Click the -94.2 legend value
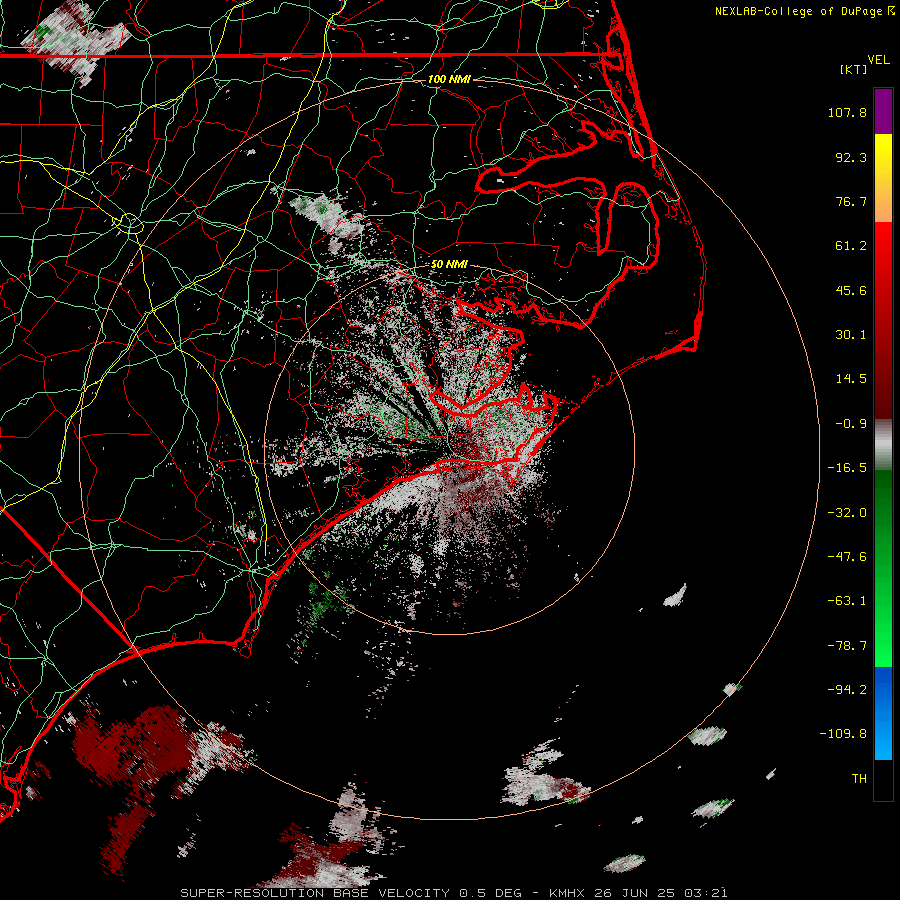This screenshot has height=900, width=900. point(847,689)
